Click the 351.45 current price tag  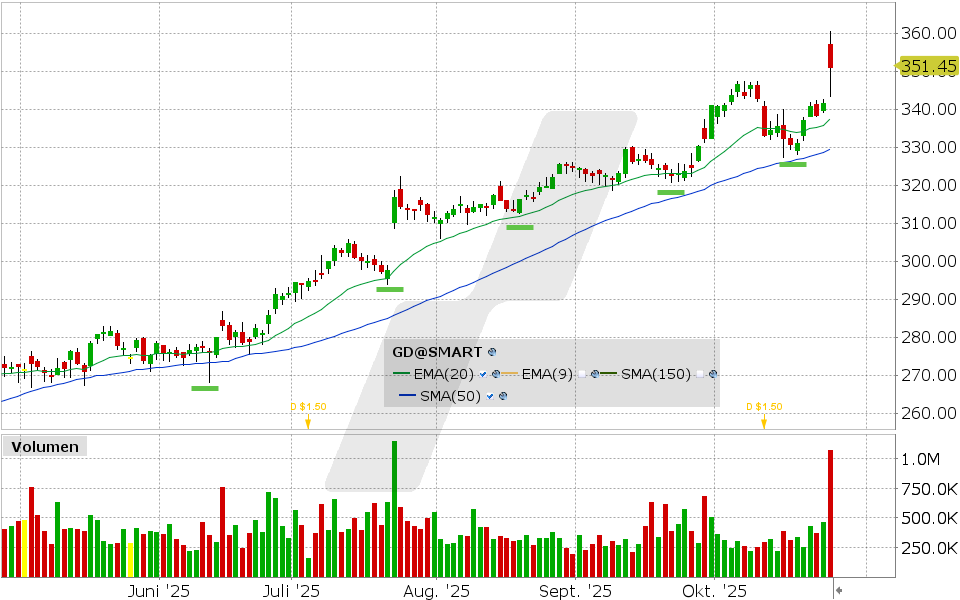tap(925, 67)
